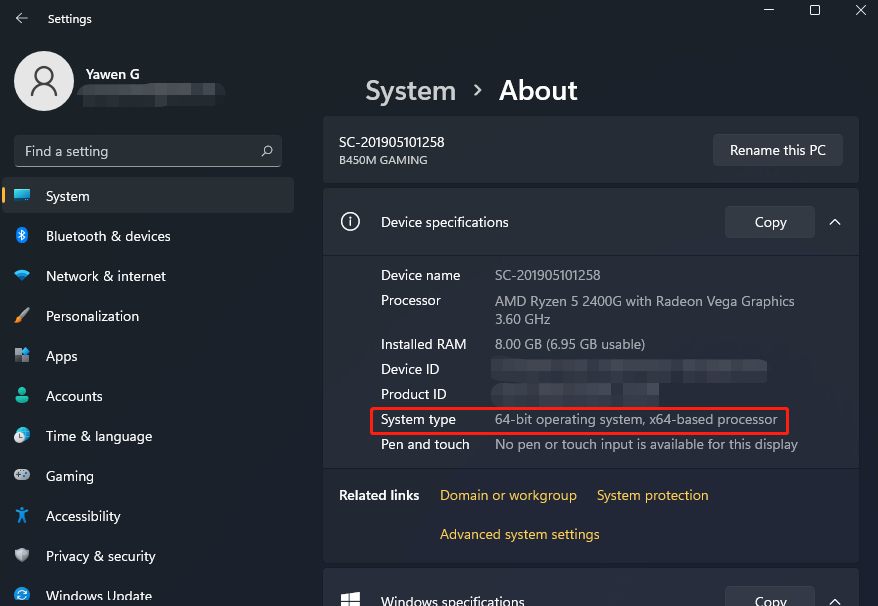
Task: Open the user profile avatar
Action: point(44,81)
